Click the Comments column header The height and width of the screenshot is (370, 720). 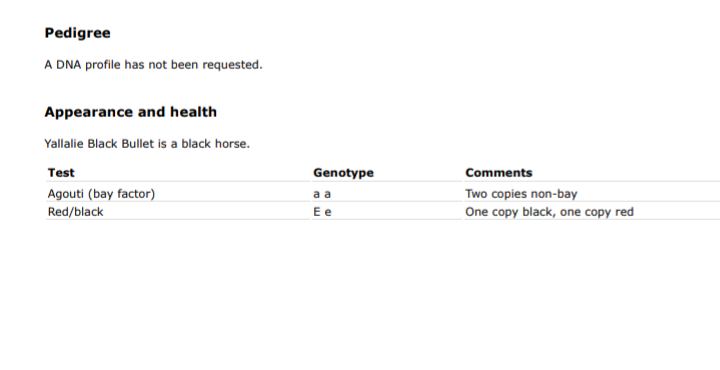pos(499,173)
